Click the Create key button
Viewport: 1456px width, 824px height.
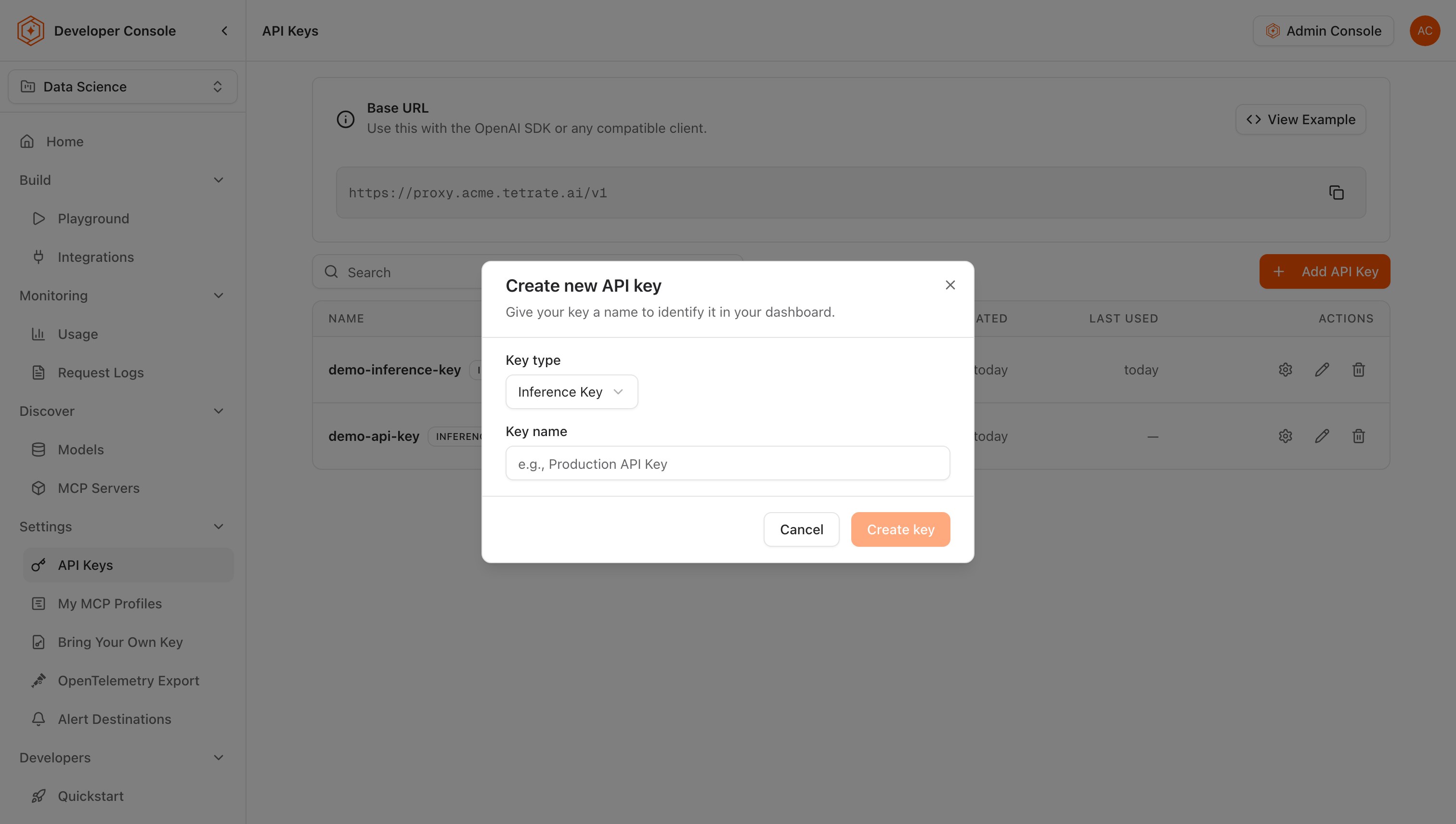[900, 529]
